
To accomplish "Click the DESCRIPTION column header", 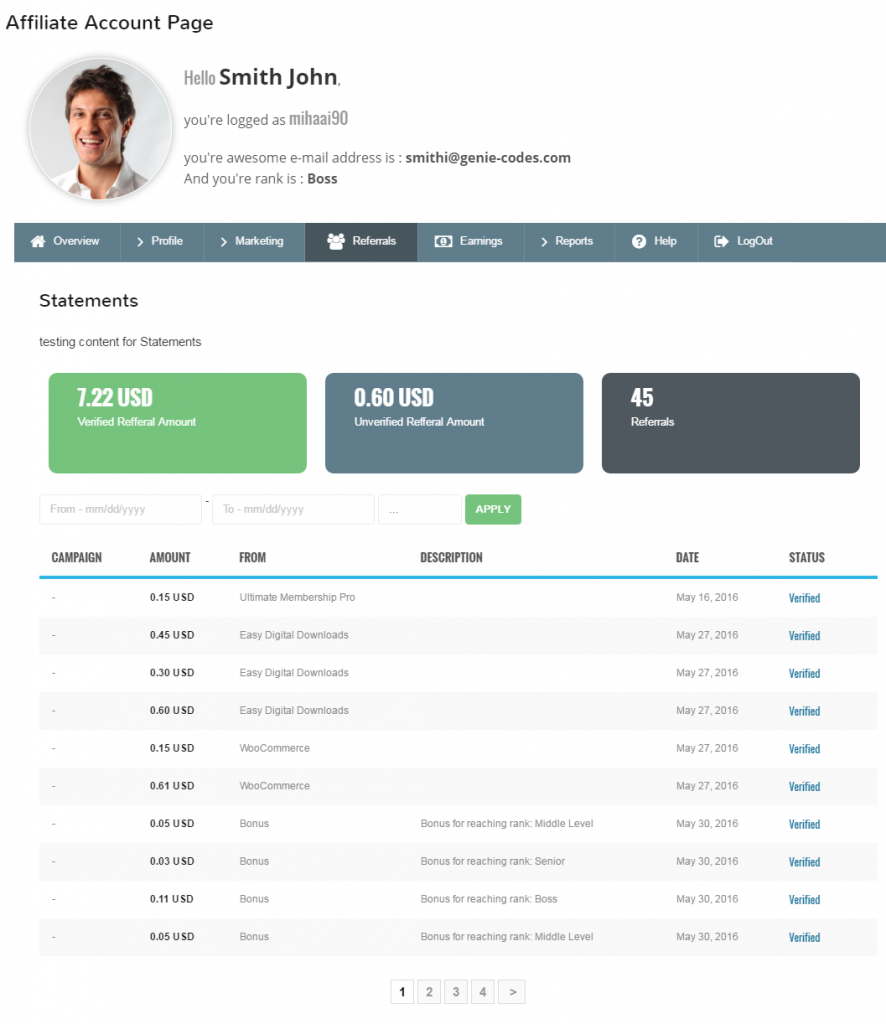I will 451,558.
